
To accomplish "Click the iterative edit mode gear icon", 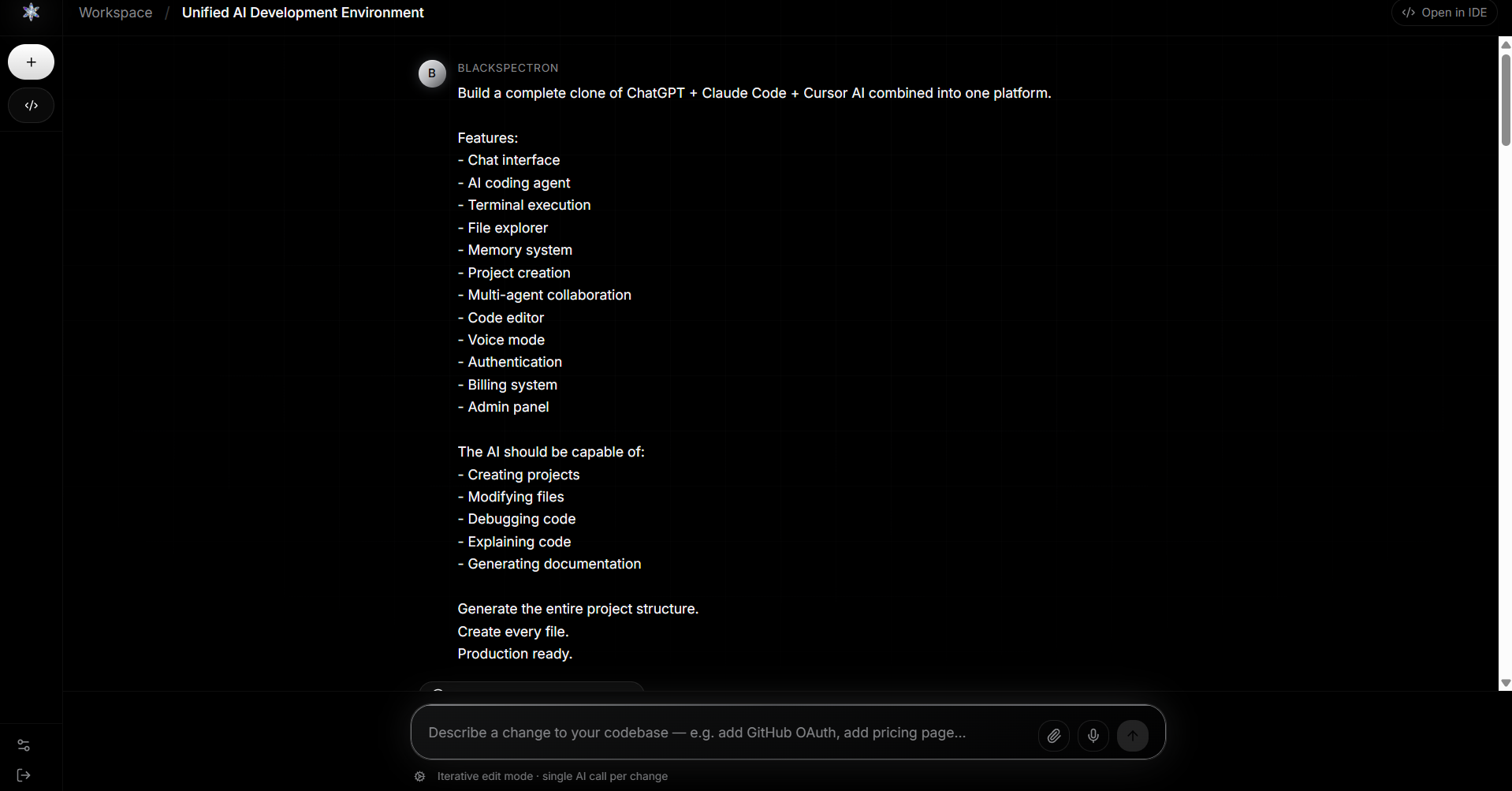I will pyautogui.click(x=420, y=777).
